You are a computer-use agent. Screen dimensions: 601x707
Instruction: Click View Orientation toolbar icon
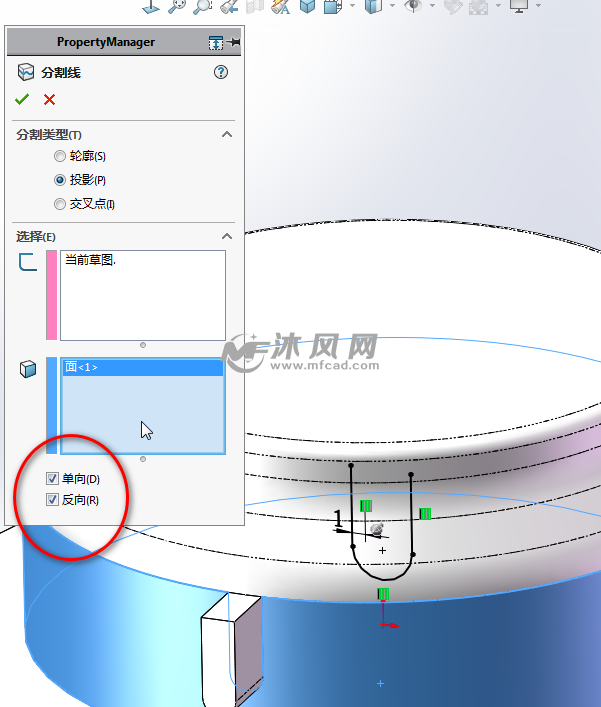[x=333, y=5]
